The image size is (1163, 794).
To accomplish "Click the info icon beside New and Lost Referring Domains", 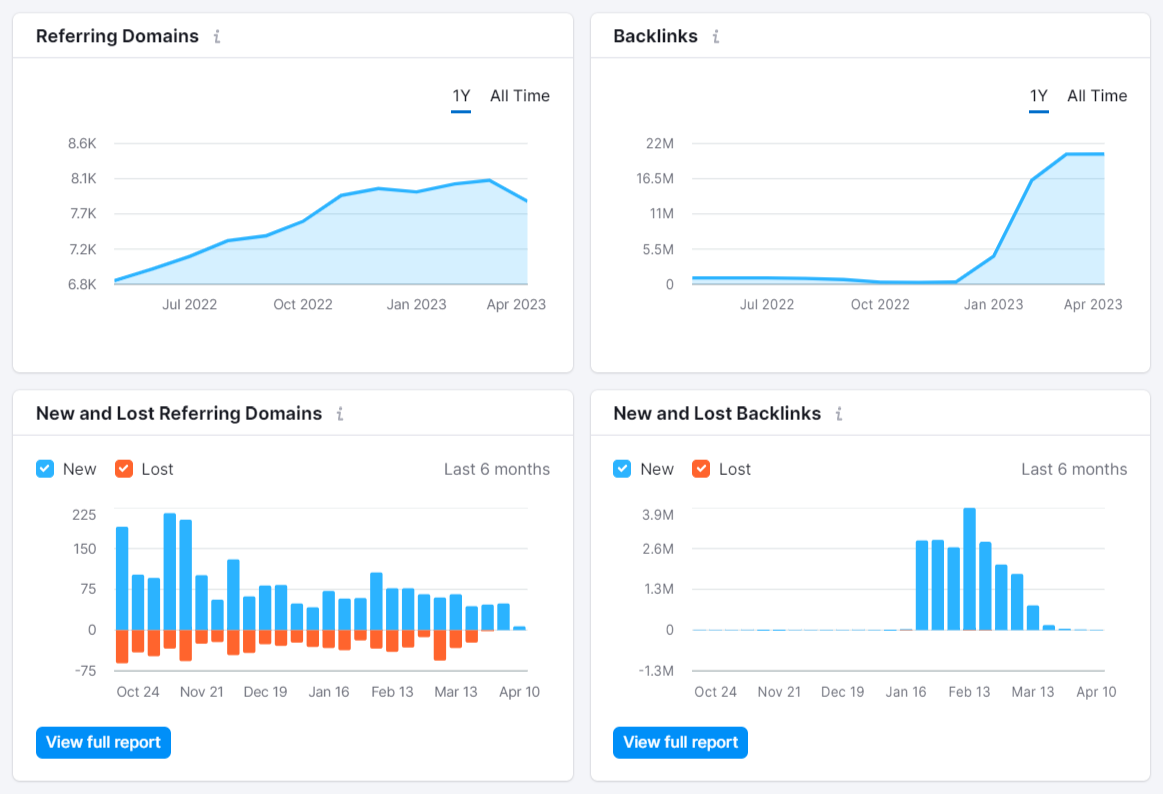I will (339, 413).
